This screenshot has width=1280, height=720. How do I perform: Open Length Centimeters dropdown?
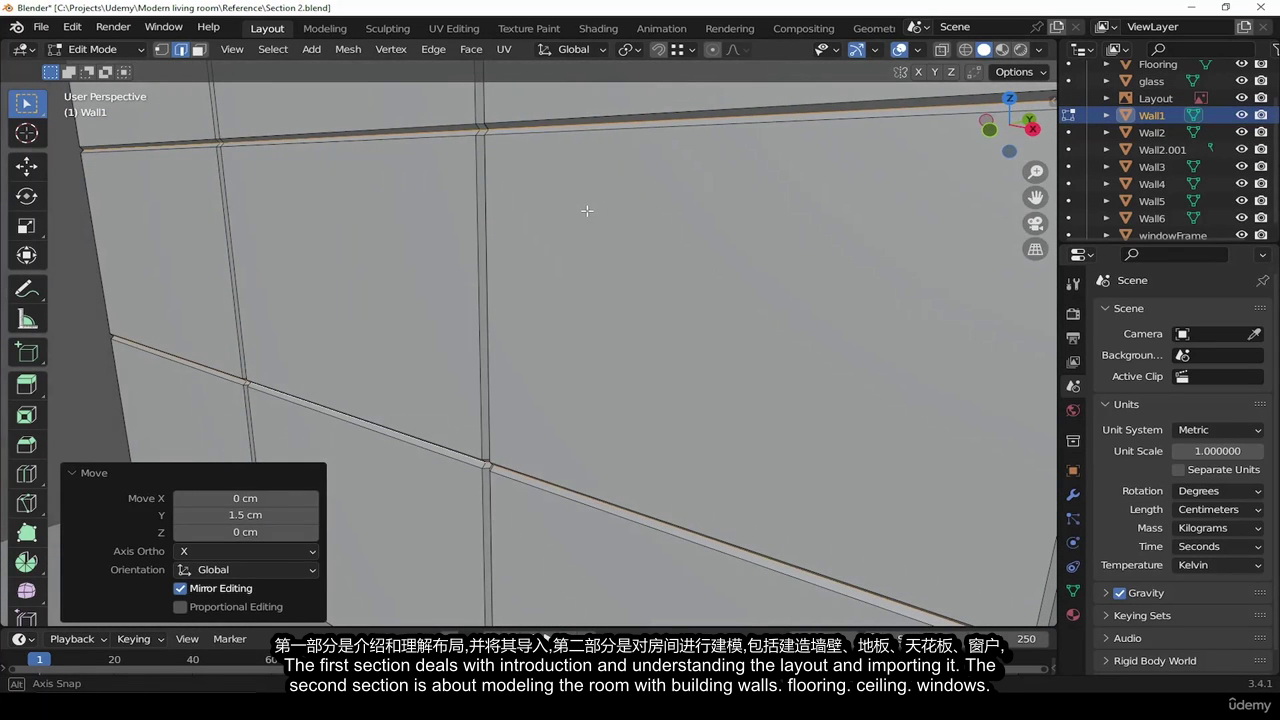click(x=1219, y=509)
